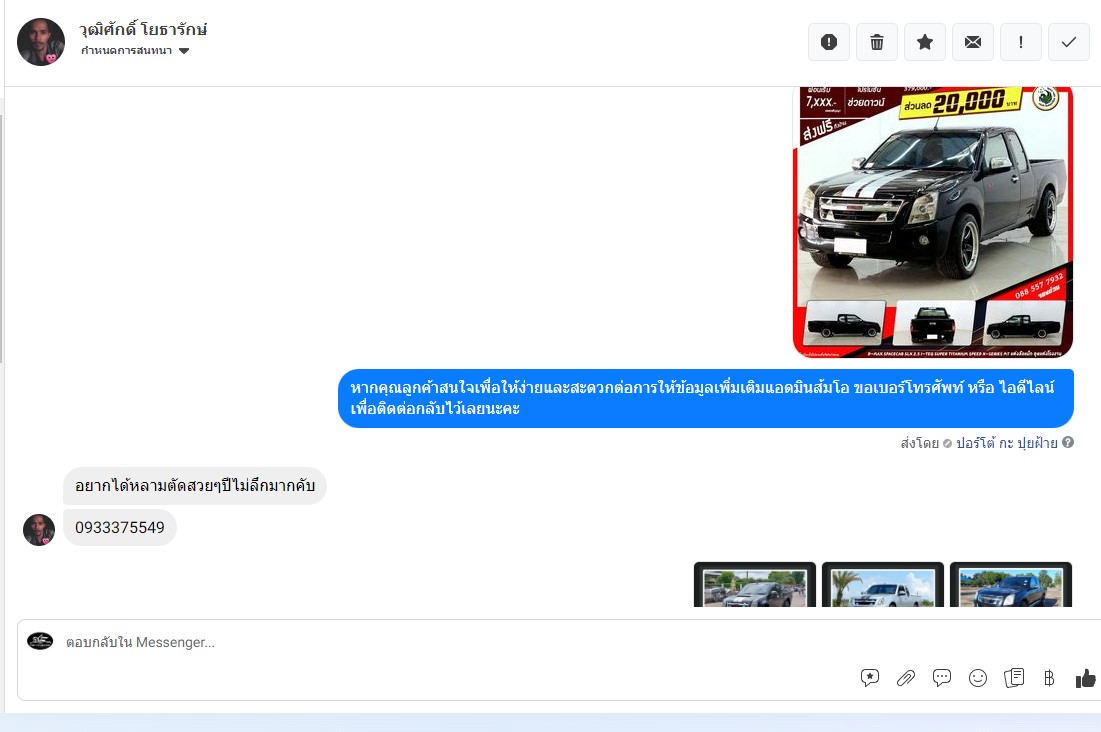
Task: Open the speech bubble with dots icon
Action: pyautogui.click(x=942, y=678)
